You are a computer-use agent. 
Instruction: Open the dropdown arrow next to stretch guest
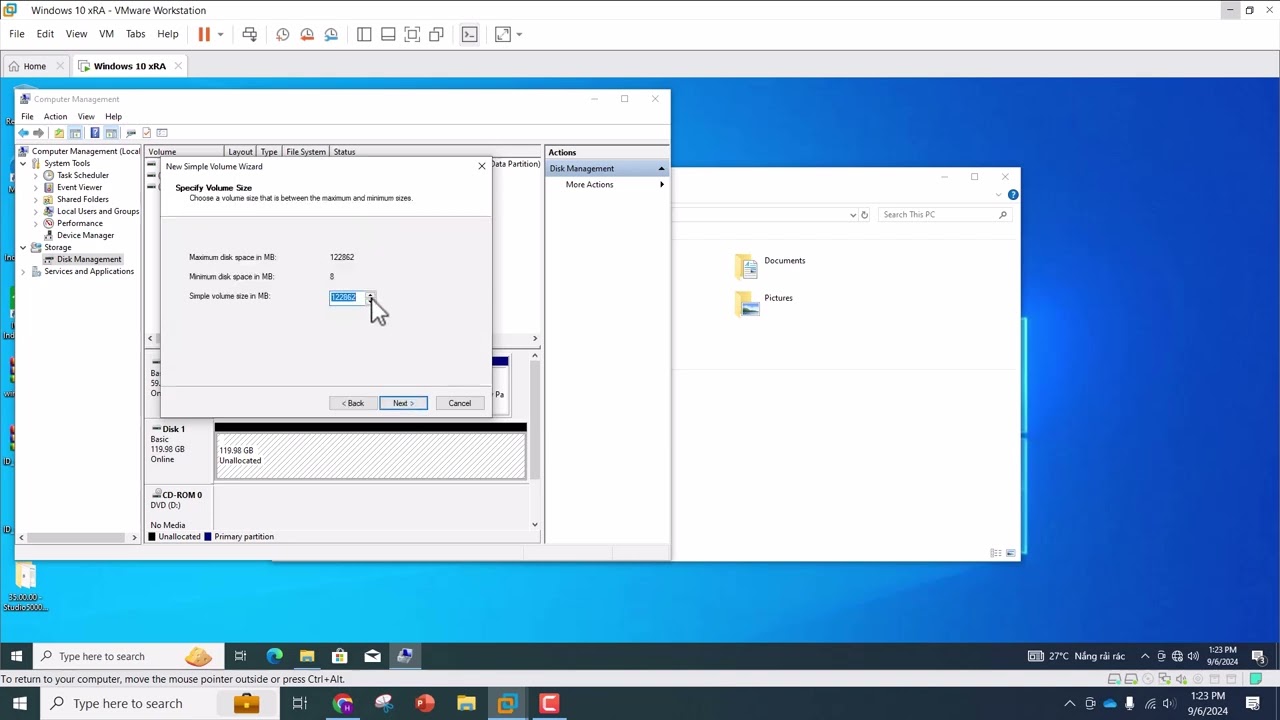coord(519,34)
